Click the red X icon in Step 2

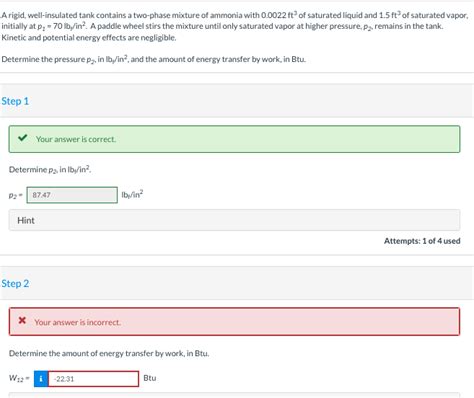(22, 320)
